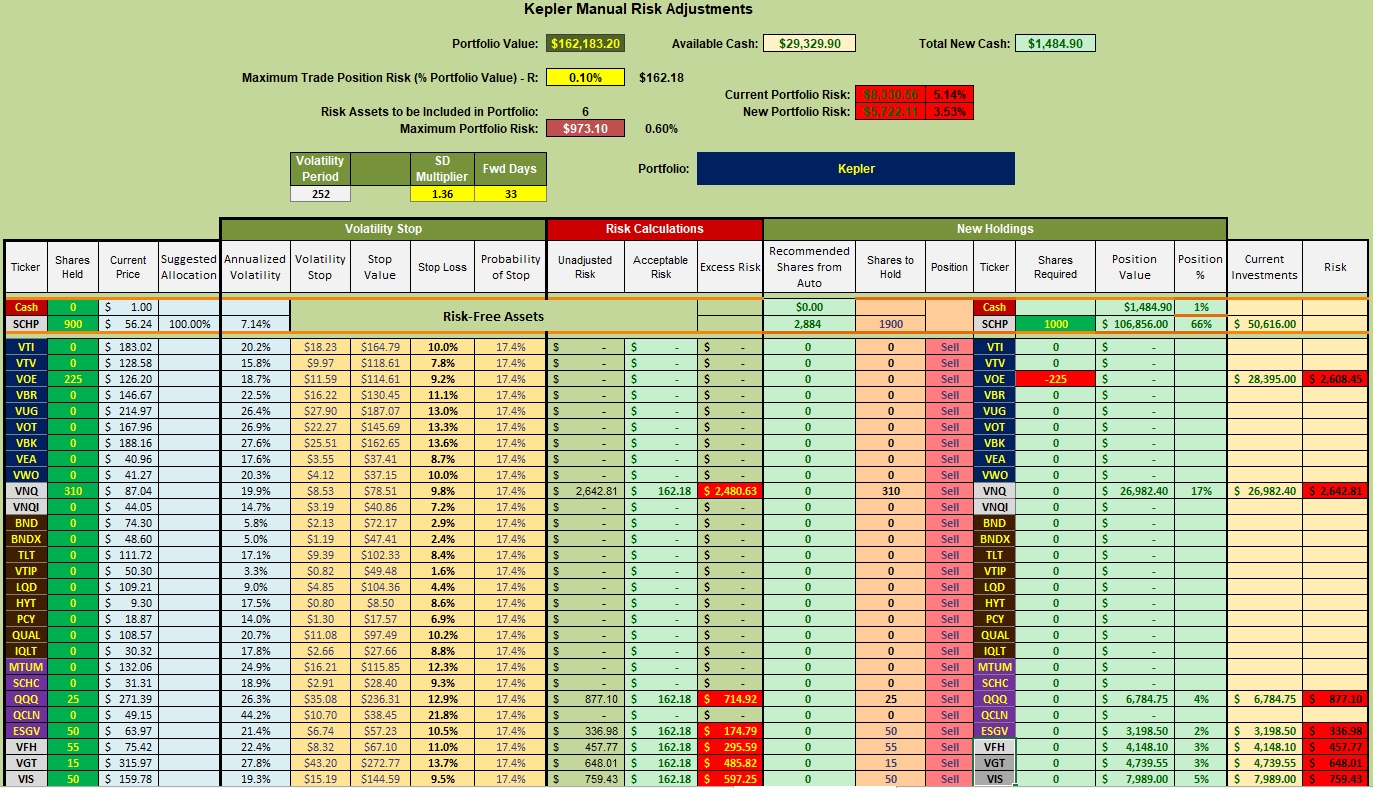This screenshot has width=1373, height=788.
Task: Click the QQQ risk value 877.10 in last column
Action: click(x=1334, y=699)
